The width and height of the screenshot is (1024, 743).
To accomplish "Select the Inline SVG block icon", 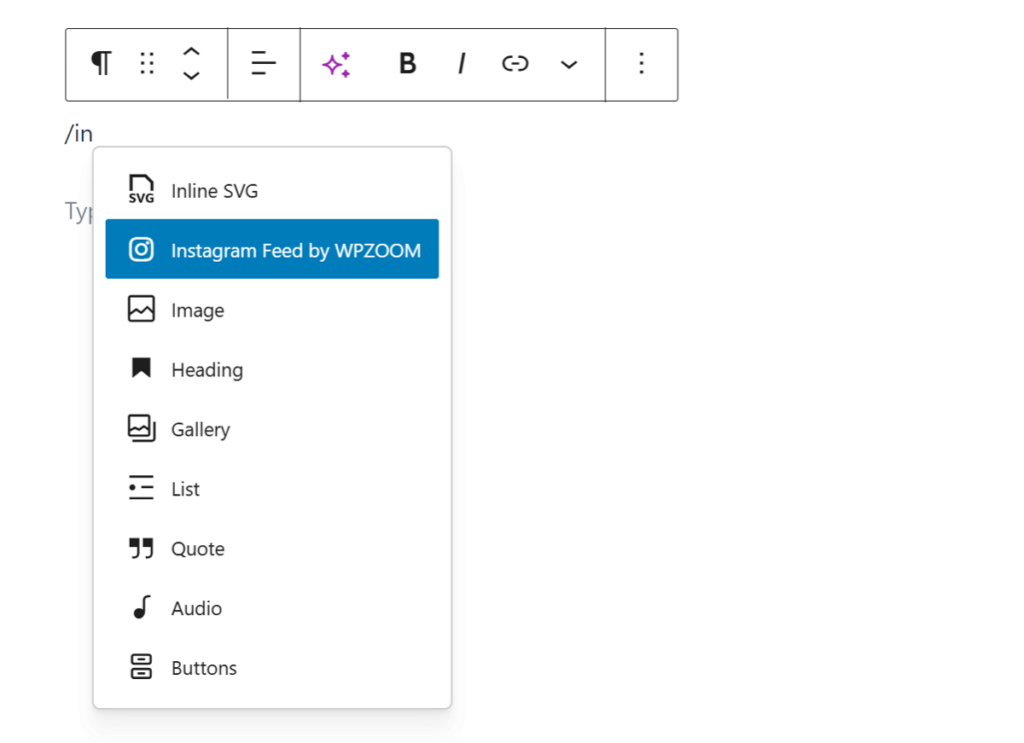I will (140, 188).
